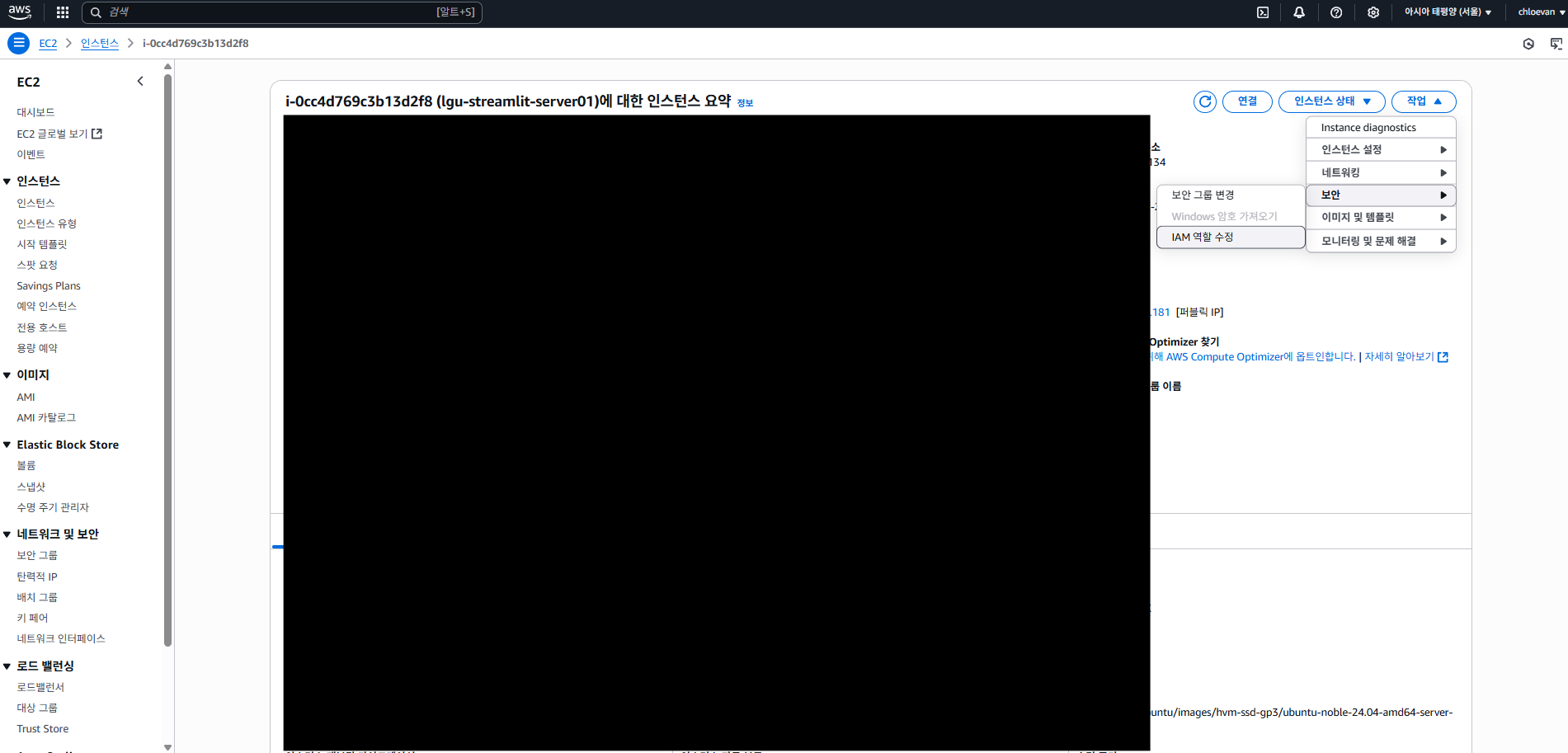Open the settings gear icon
Image resolution: width=1568 pixels, height=753 pixels.
[x=1373, y=12]
